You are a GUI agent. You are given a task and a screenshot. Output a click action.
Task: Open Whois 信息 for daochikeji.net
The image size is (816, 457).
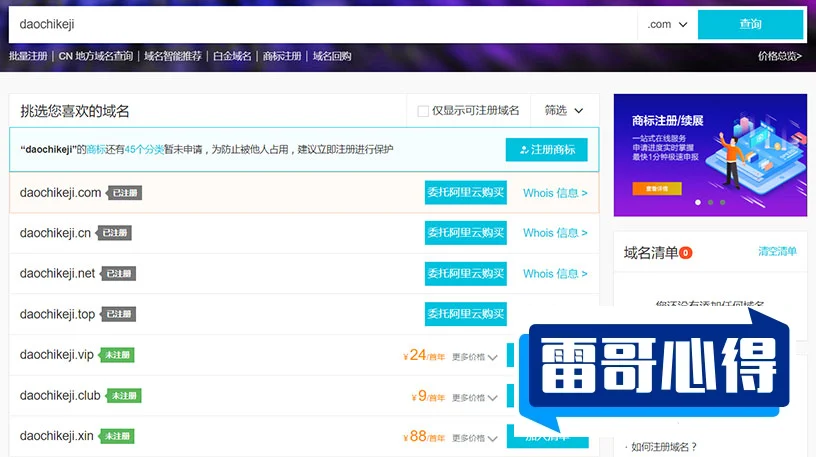[x=555, y=274]
